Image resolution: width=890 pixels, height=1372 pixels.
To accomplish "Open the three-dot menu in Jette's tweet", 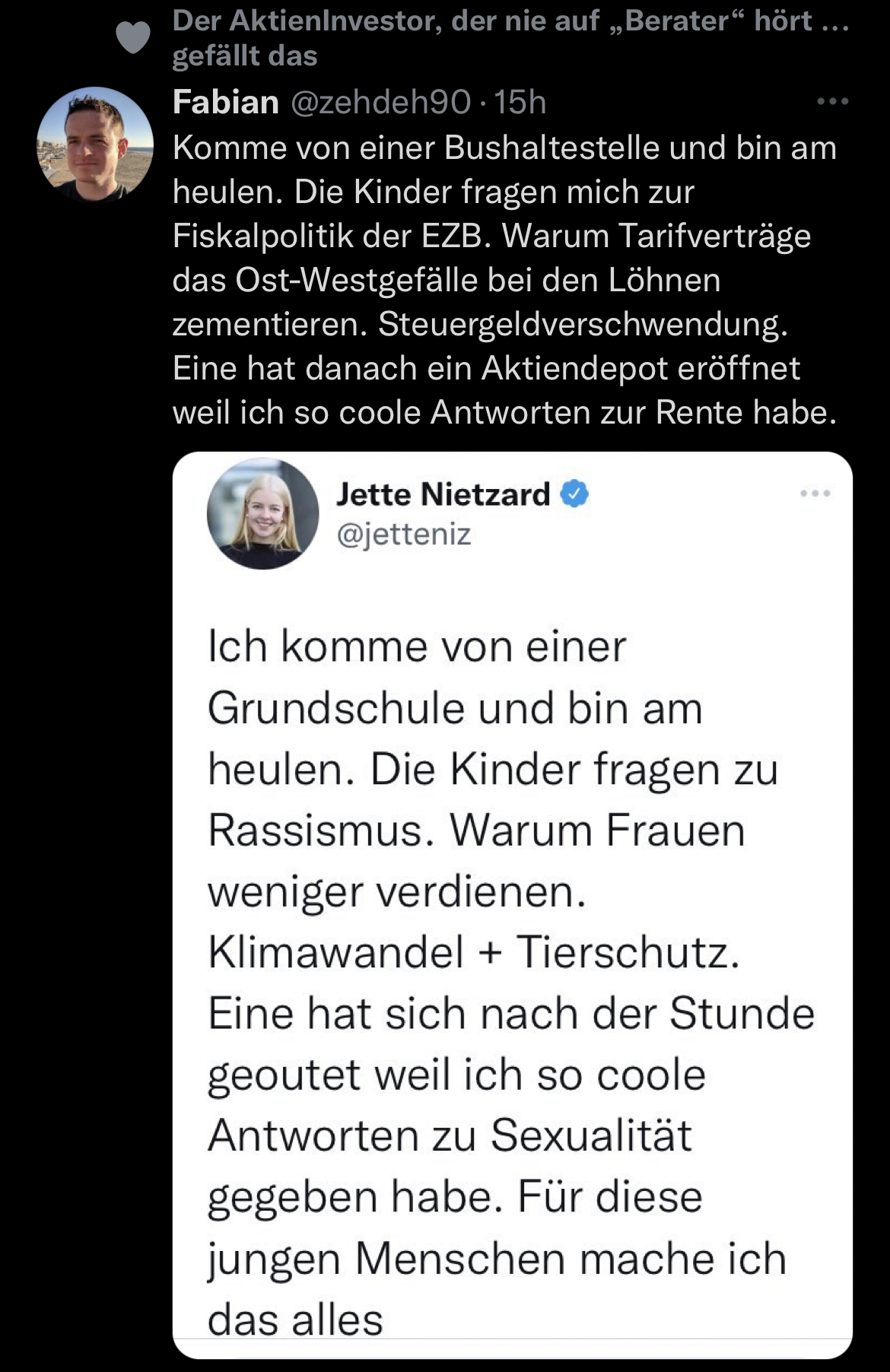I will (x=815, y=494).
